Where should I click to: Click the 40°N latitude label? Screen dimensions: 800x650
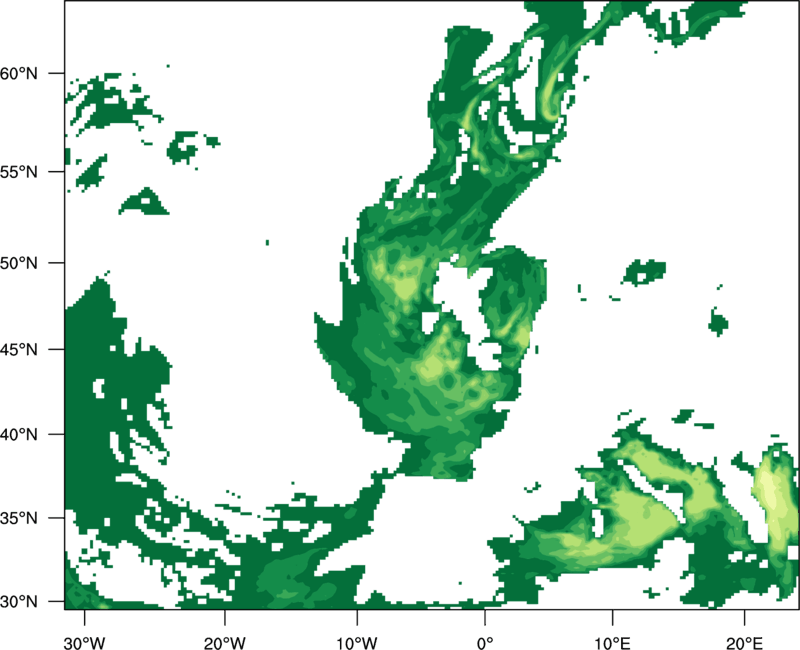(x=19, y=434)
